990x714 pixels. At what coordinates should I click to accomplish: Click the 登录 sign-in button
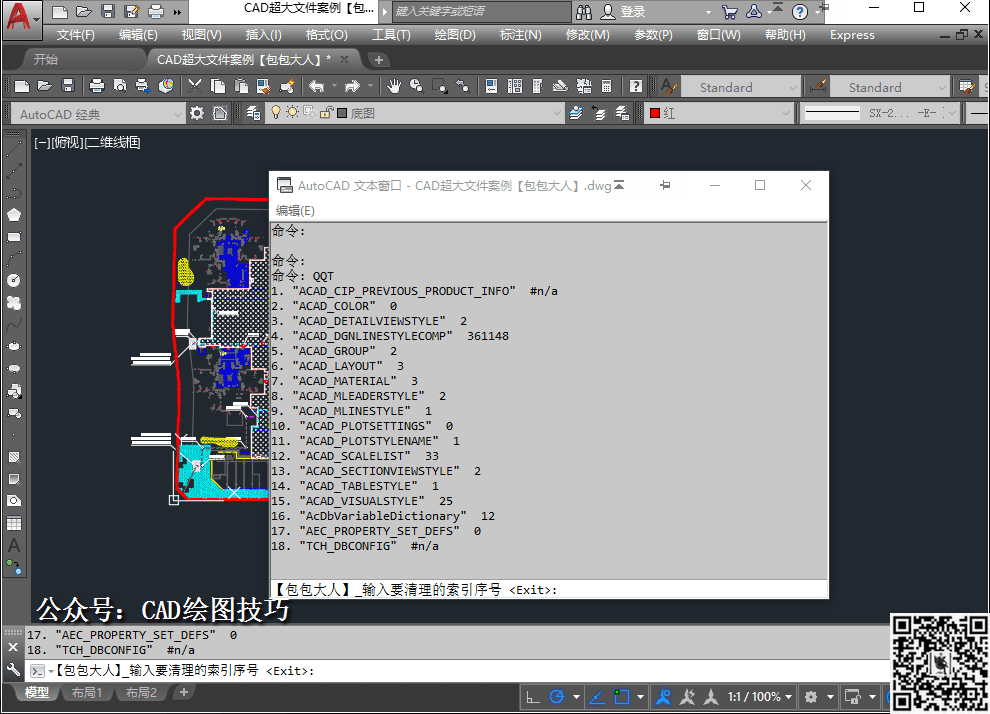pyautogui.click(x=623, y=11)
